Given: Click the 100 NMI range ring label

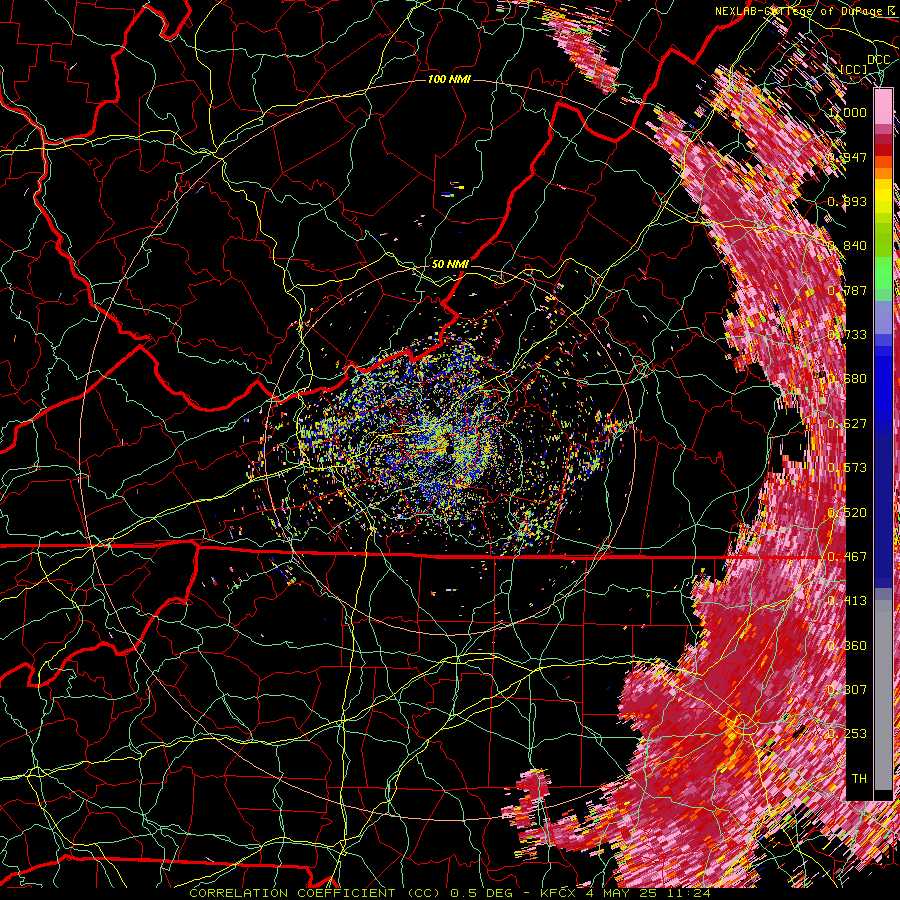Looking at the screenshot, I should 449,79.
